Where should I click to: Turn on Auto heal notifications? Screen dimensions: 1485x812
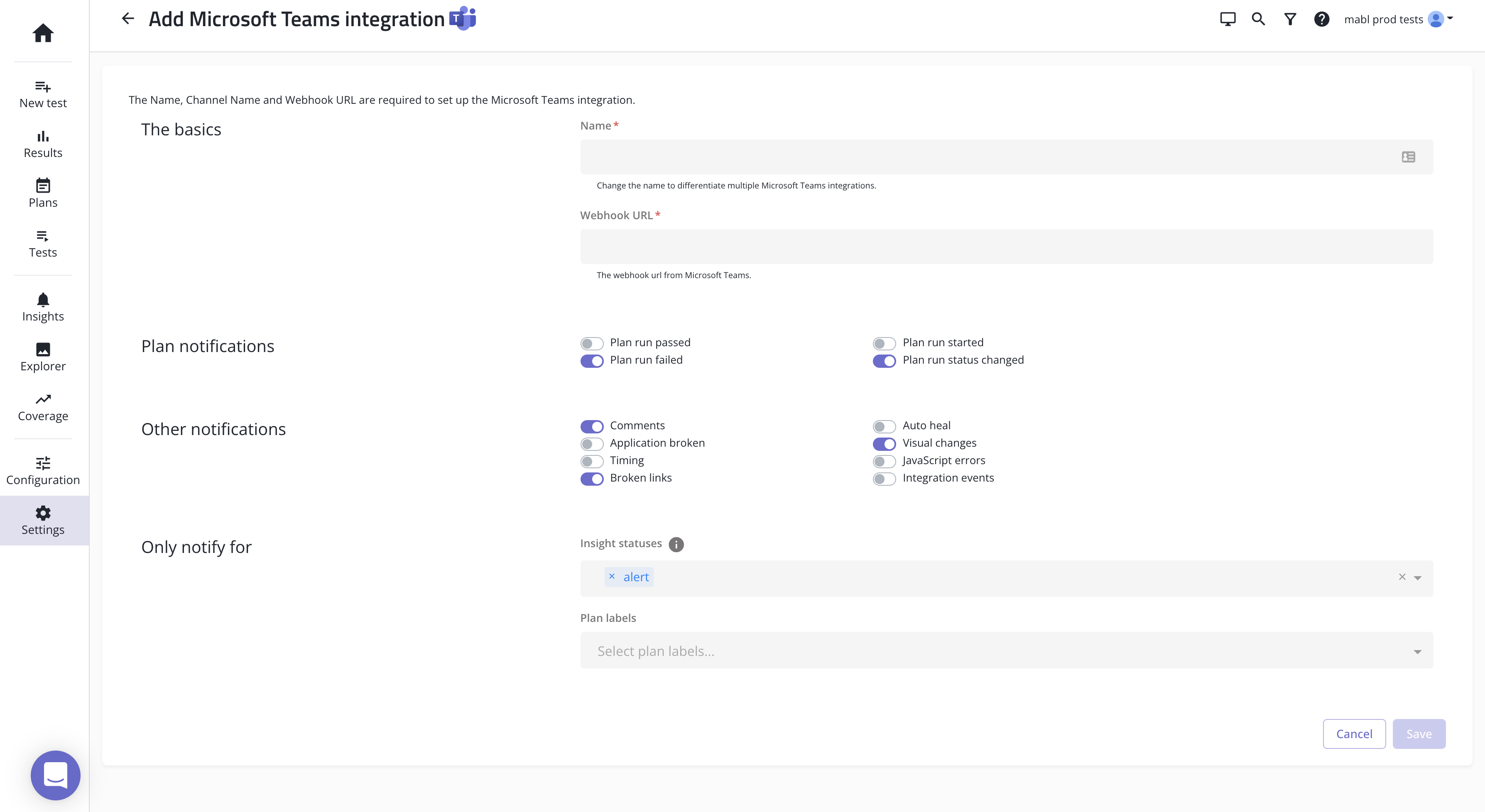884,426
